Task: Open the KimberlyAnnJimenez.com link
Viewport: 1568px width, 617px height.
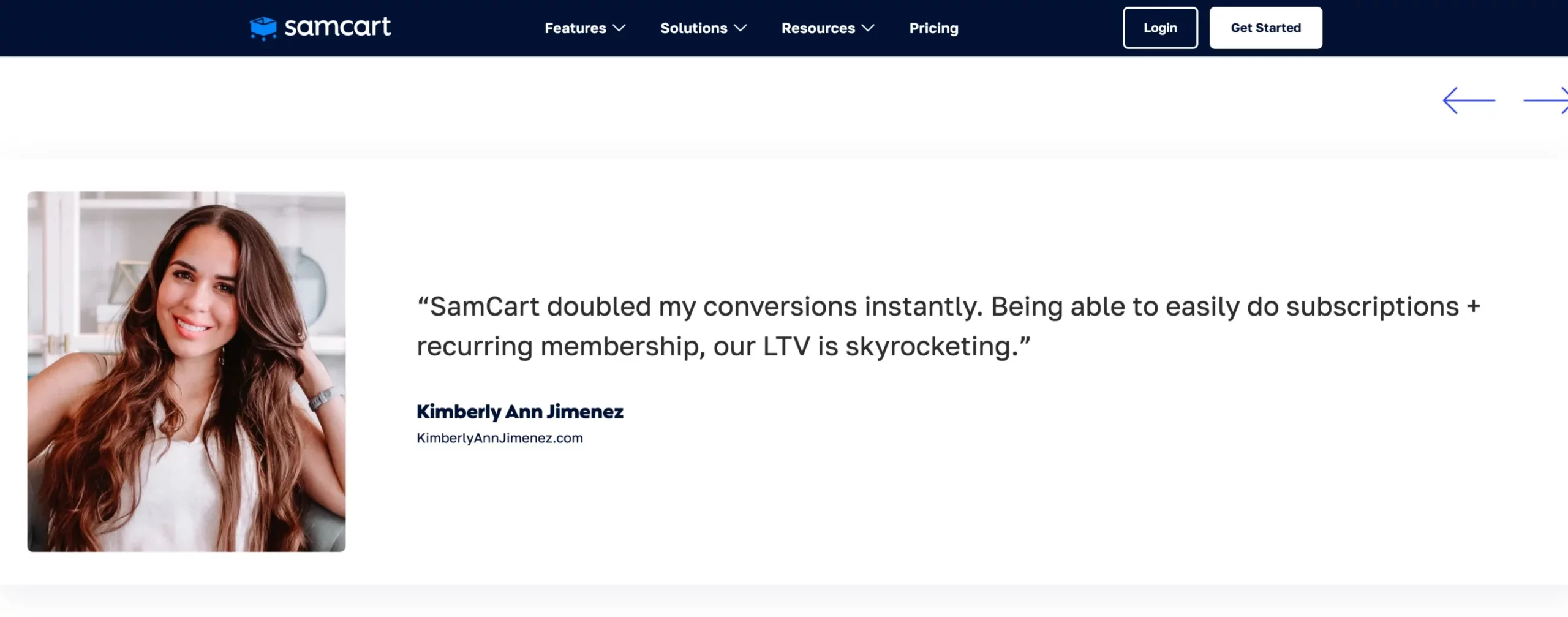Action: pos(500,438)
